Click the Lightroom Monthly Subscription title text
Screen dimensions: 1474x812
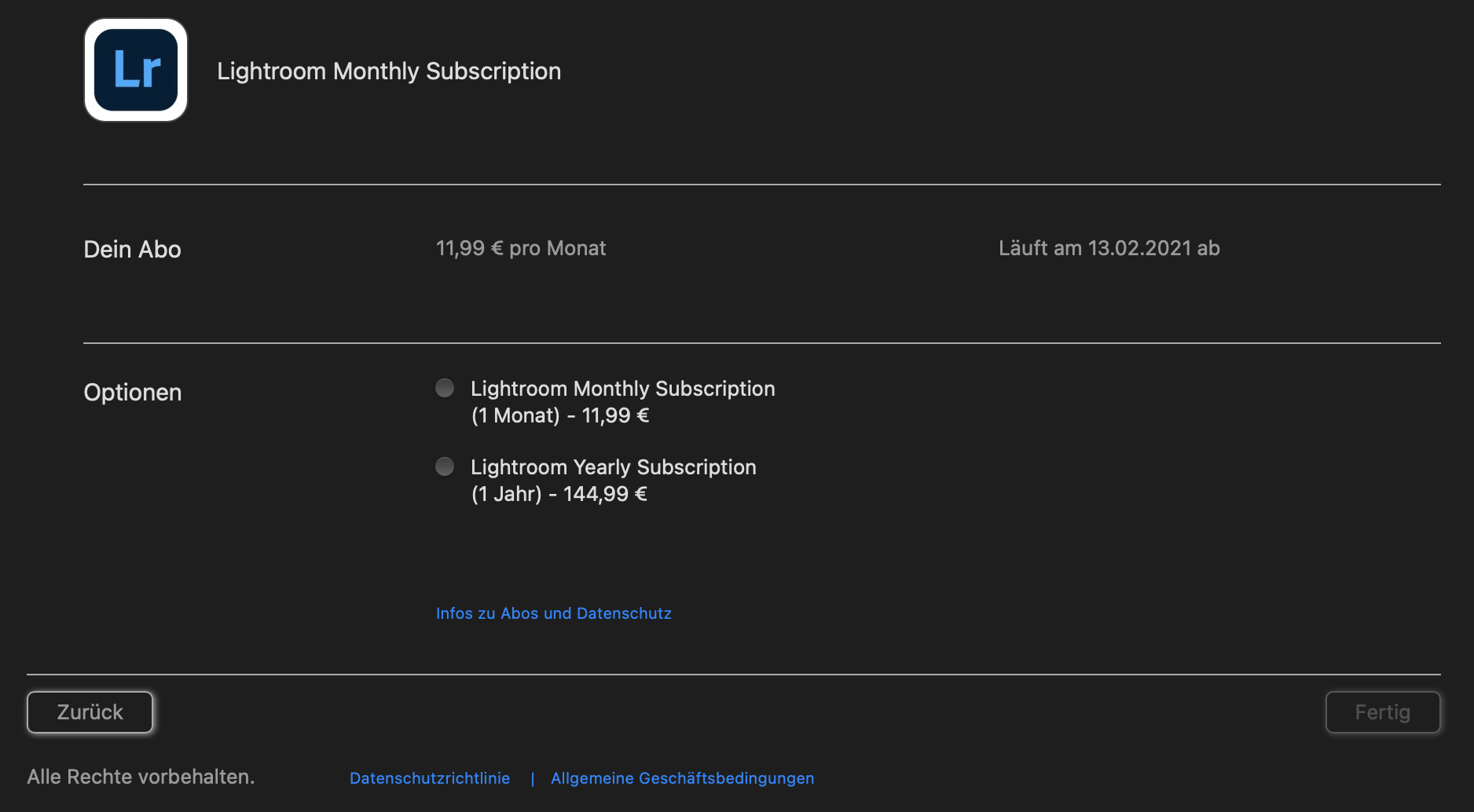tap(389, 71)
